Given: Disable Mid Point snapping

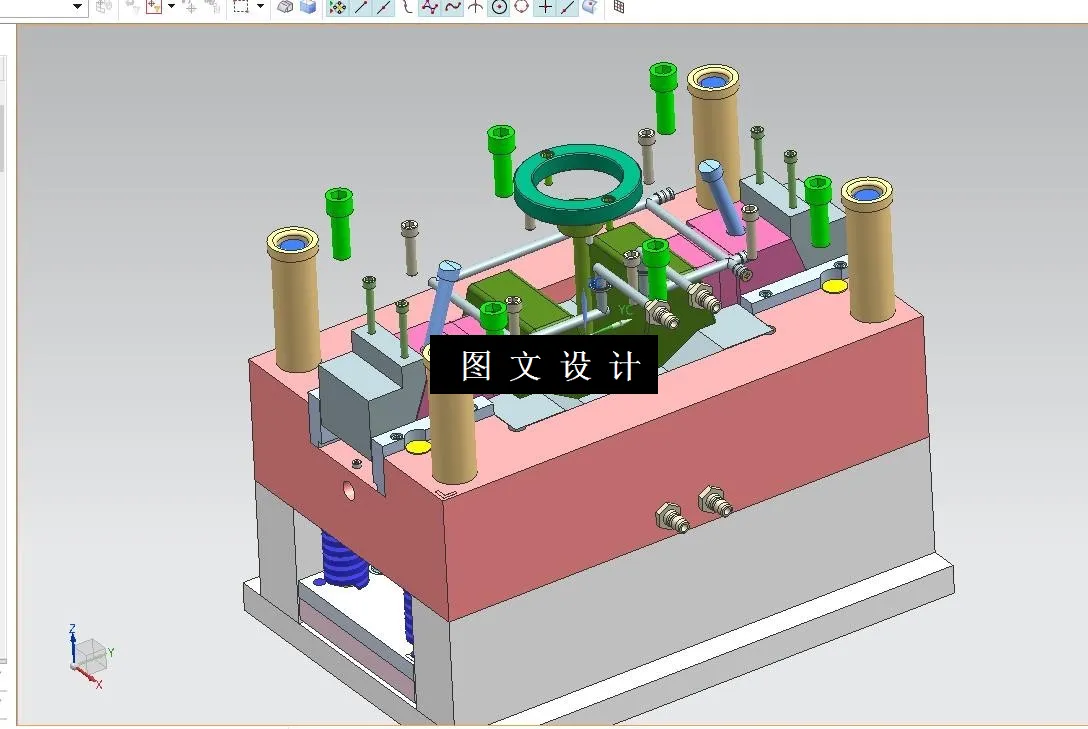Looking at the screenshot, I should pos(382,7).
